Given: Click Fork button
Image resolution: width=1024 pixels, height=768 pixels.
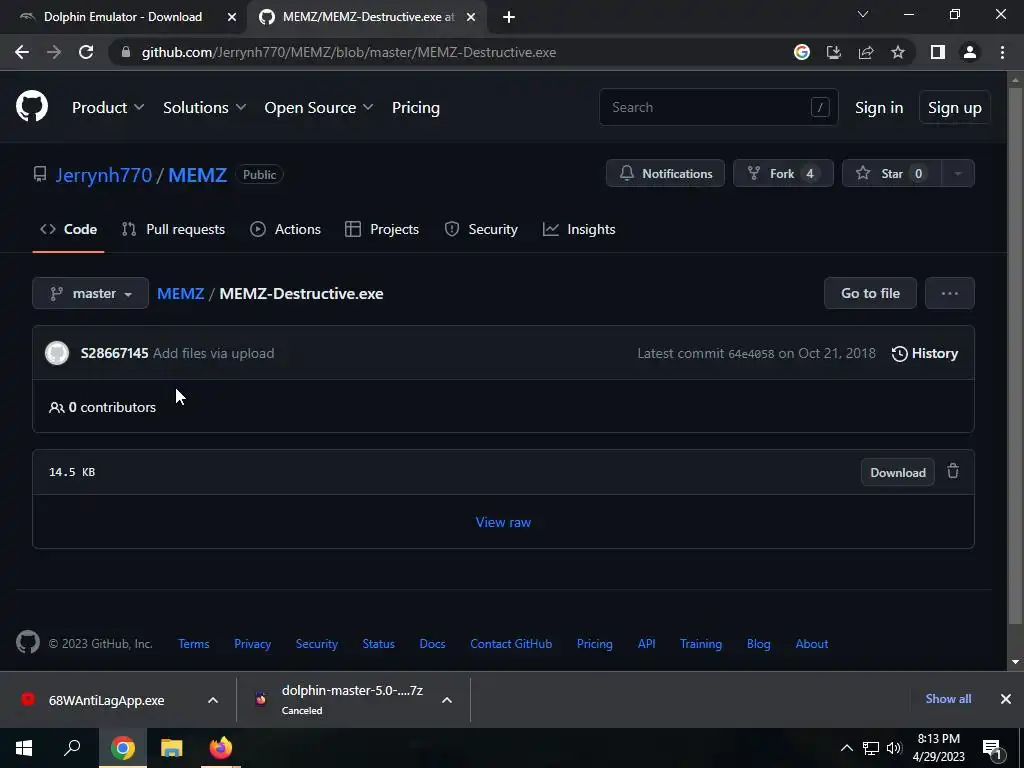Looking at the screenshot, I should 783,174.
